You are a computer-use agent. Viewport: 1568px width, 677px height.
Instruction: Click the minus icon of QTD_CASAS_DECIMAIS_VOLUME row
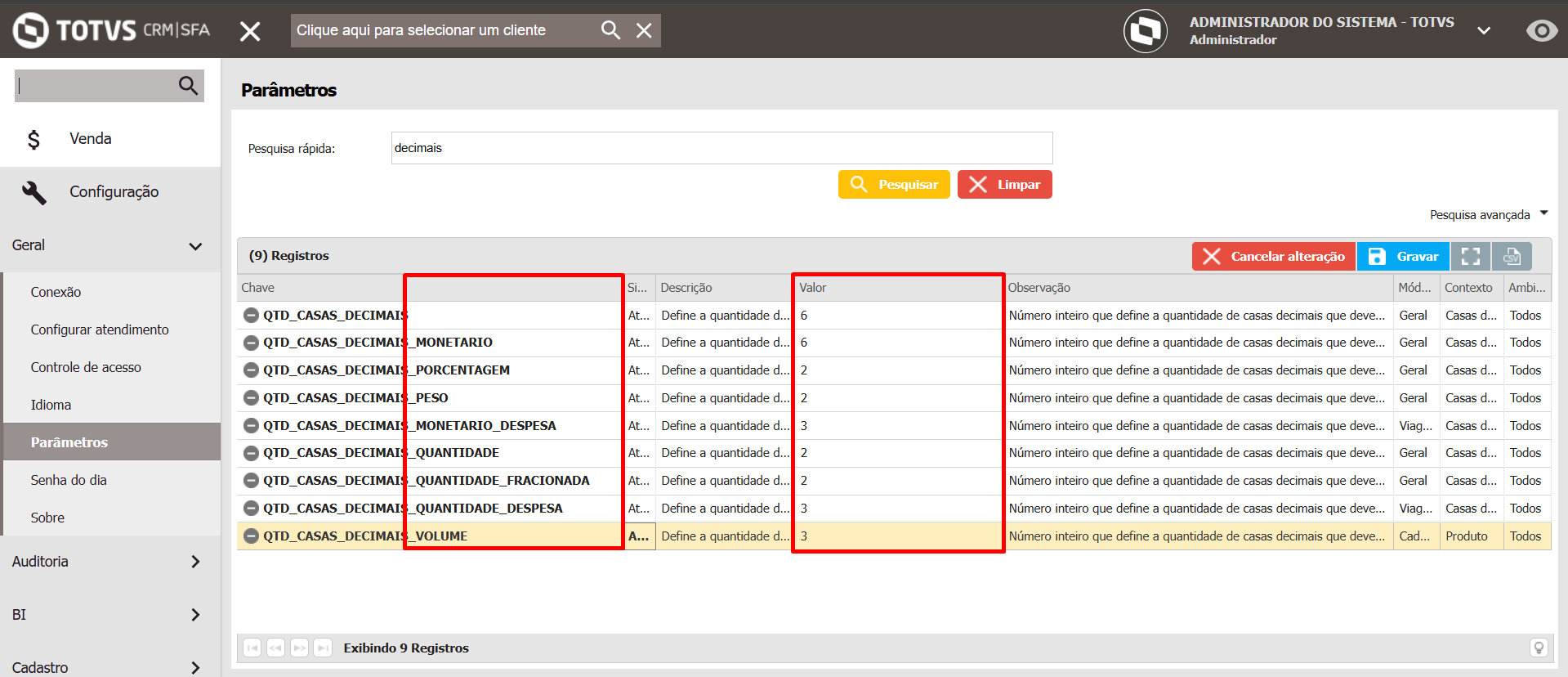[252, 536]
